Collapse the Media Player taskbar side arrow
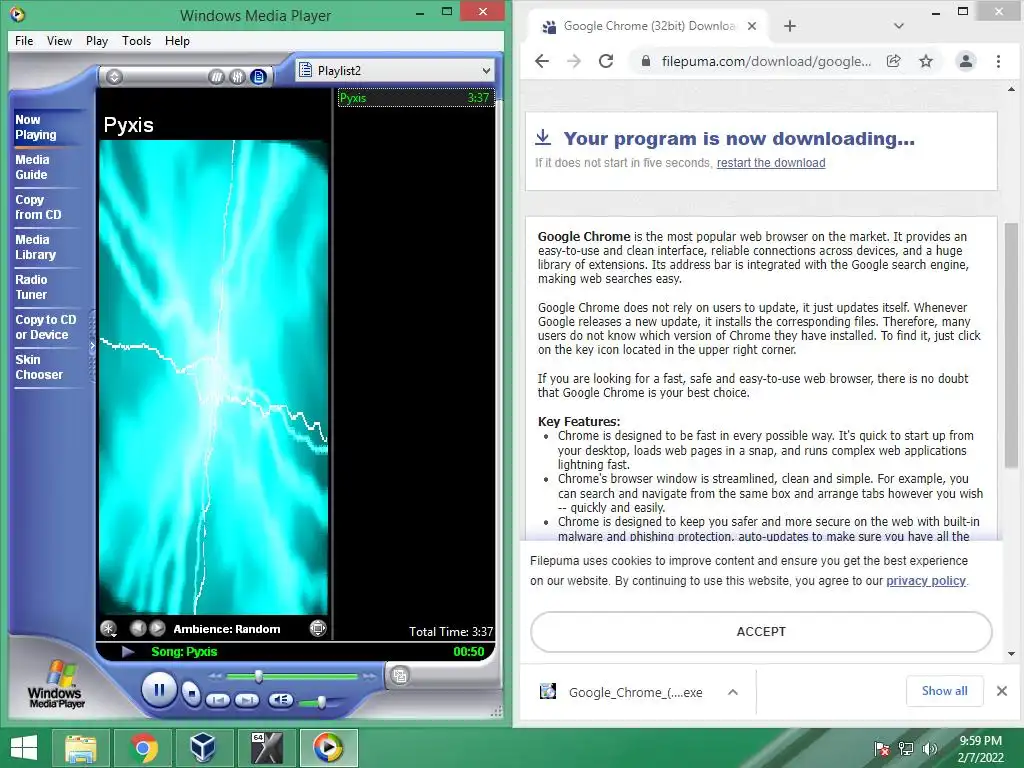Screen dimensions: 1024x768 (x=92, y=346)
